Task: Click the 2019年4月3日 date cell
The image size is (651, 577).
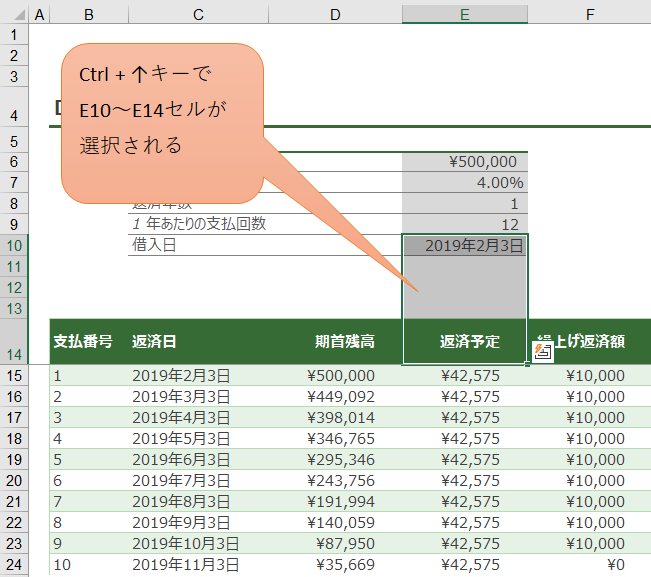Action: (198, 418)
